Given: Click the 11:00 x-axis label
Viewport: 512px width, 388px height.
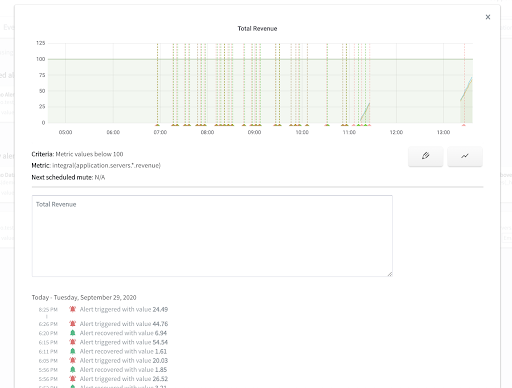Looking at the screenshot, I should coord(349,132).
